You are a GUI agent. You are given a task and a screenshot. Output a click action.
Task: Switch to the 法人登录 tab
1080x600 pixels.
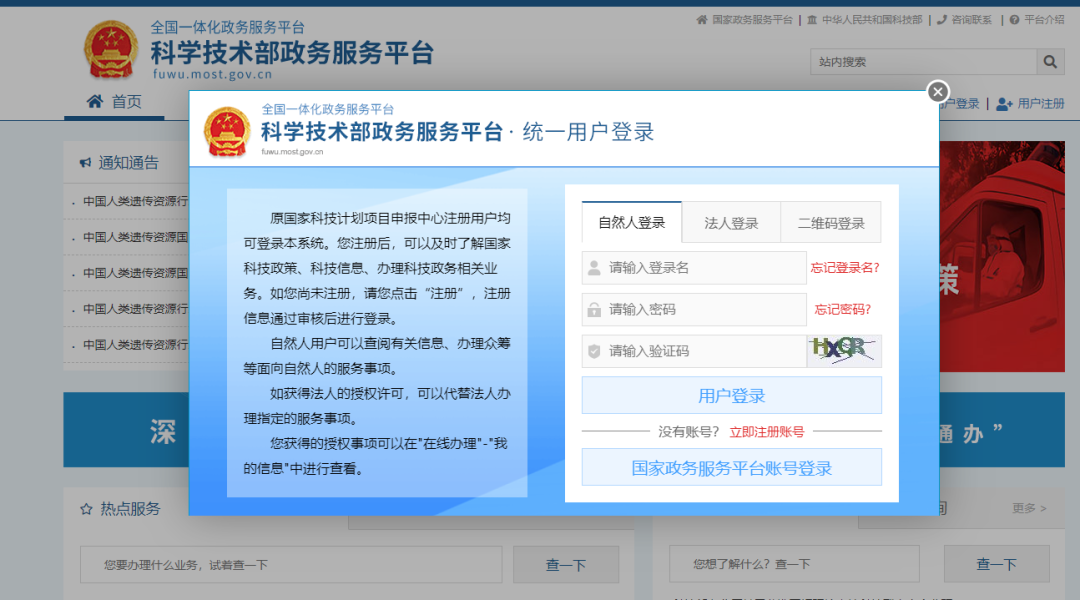coord(733,222)
